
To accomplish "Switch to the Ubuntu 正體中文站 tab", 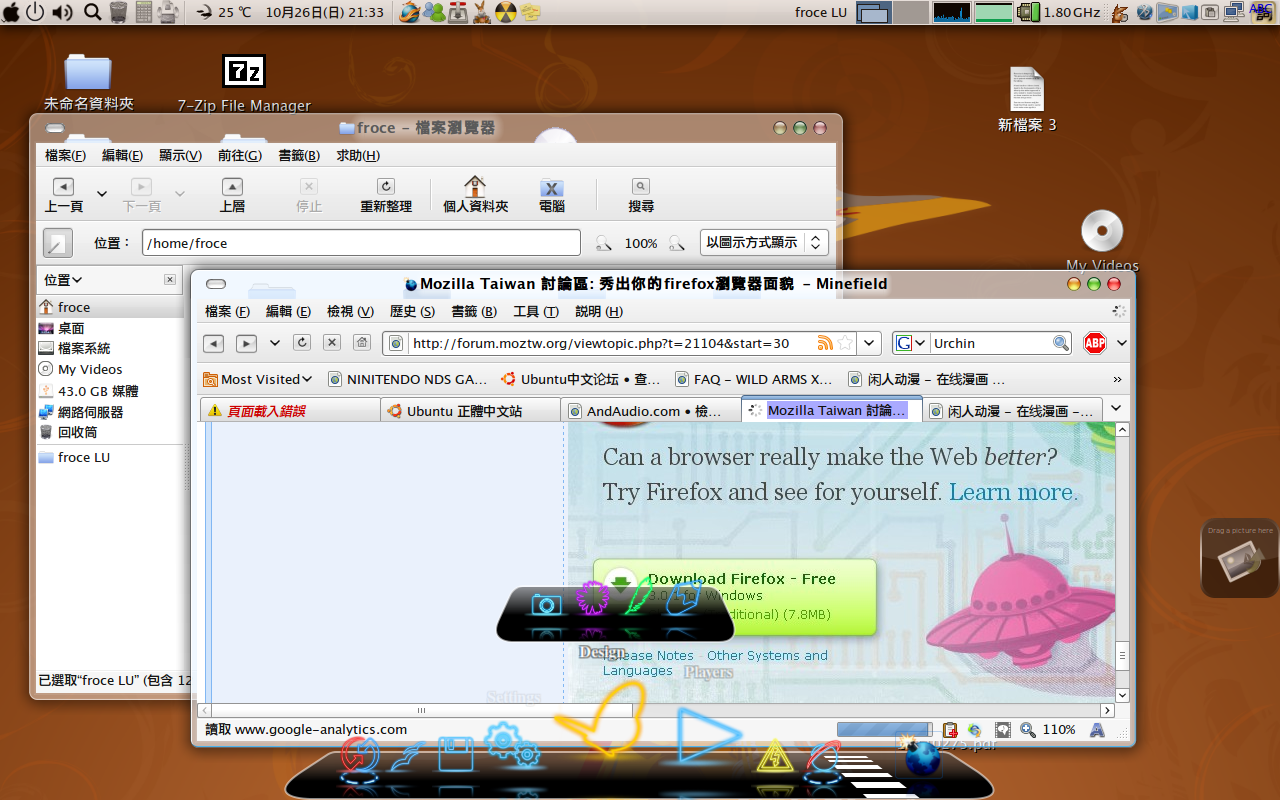I will click(x=470, y=410).
